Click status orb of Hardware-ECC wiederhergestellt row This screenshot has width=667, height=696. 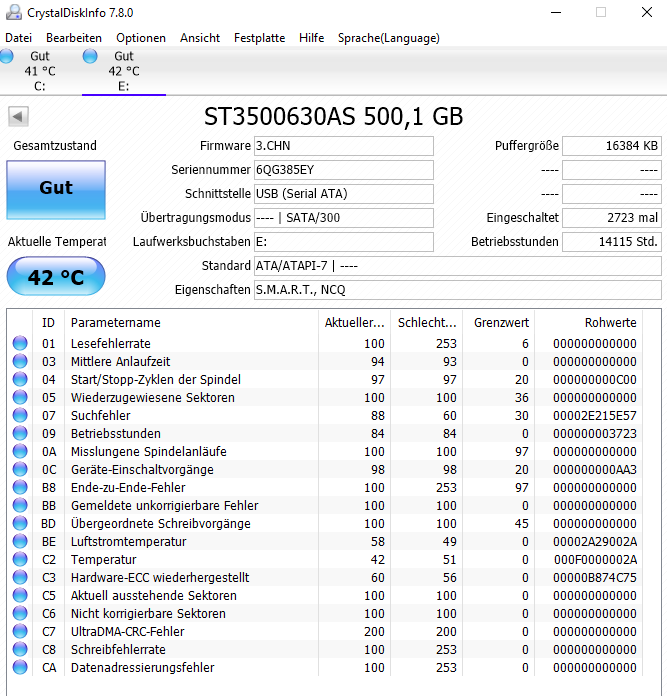click(x=20, y=577)
